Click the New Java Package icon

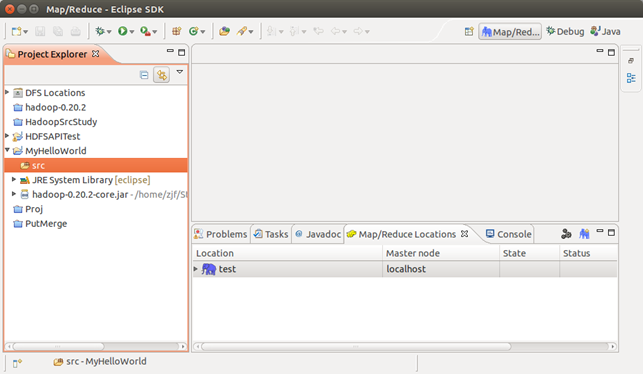(x=176, y=31)
